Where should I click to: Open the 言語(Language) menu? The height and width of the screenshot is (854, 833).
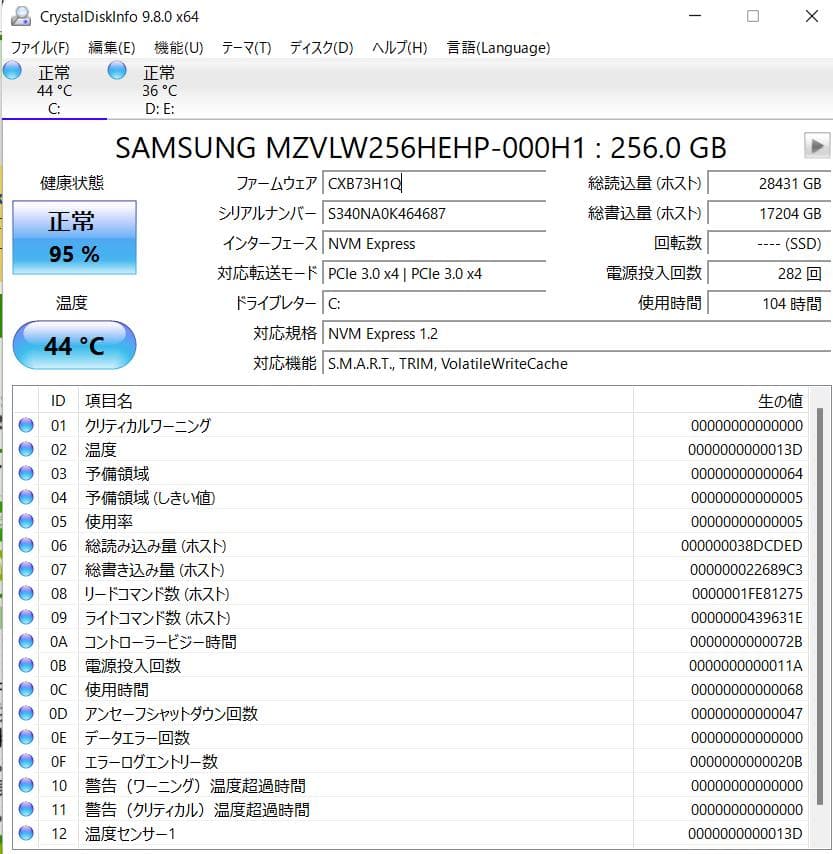498,48
